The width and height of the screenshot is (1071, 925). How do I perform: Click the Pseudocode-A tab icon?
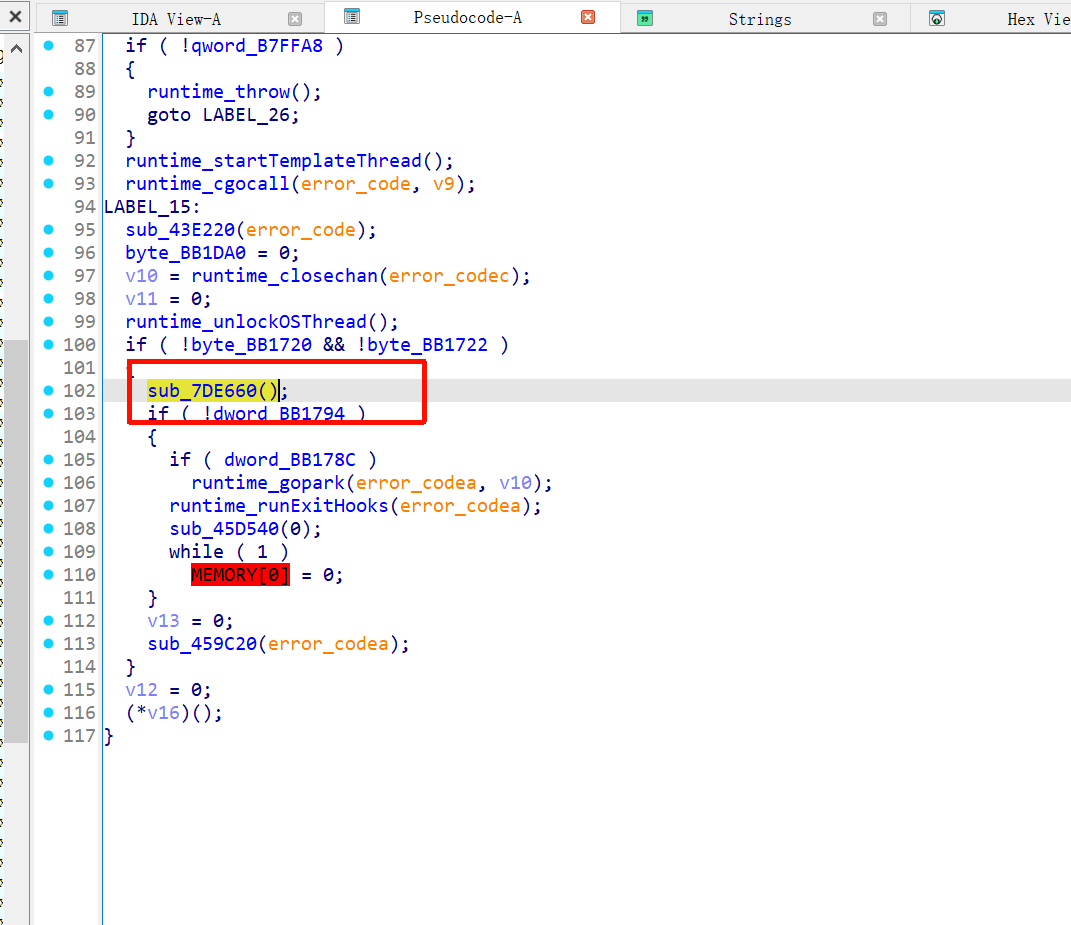tap(351, 17)
